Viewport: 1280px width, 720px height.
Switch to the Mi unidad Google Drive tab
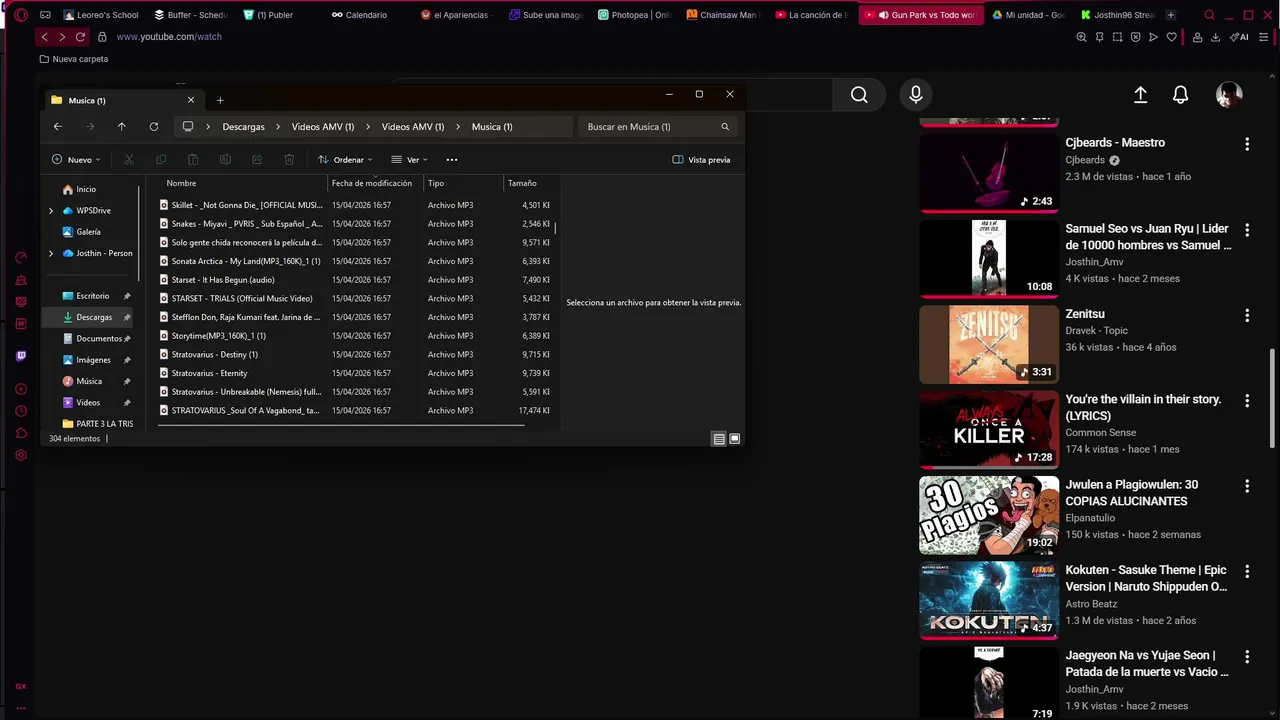[x=1028, y=15]
